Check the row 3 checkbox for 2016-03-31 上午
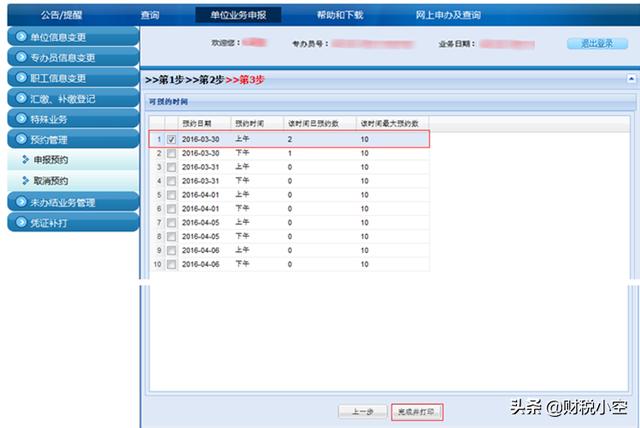The width and height of the screenshot is (640, 428). point(171,167)
